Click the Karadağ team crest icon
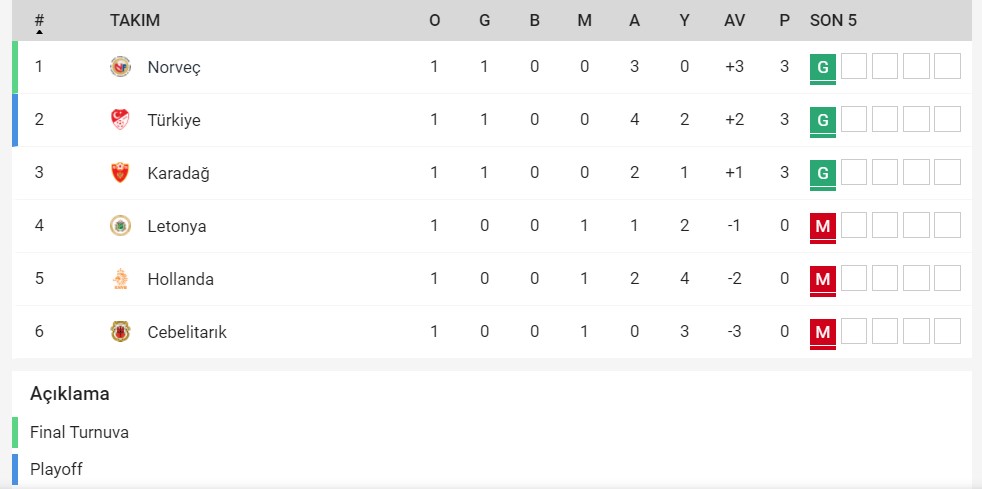This screenshot has width=982, height=489. coord(120,173)
